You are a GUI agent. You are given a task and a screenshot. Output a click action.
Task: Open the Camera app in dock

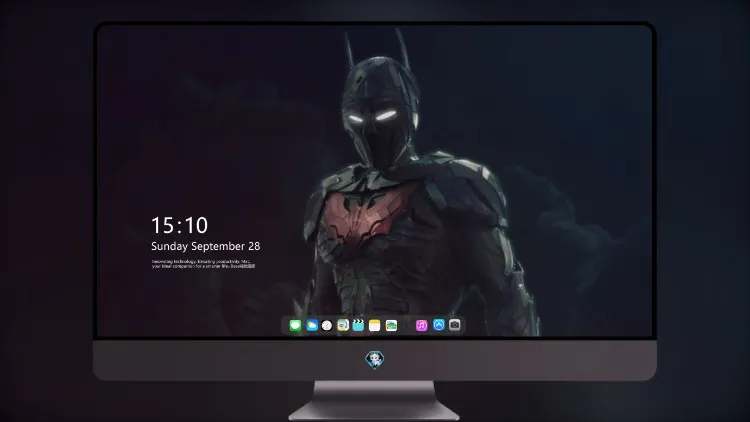point(454,325)
